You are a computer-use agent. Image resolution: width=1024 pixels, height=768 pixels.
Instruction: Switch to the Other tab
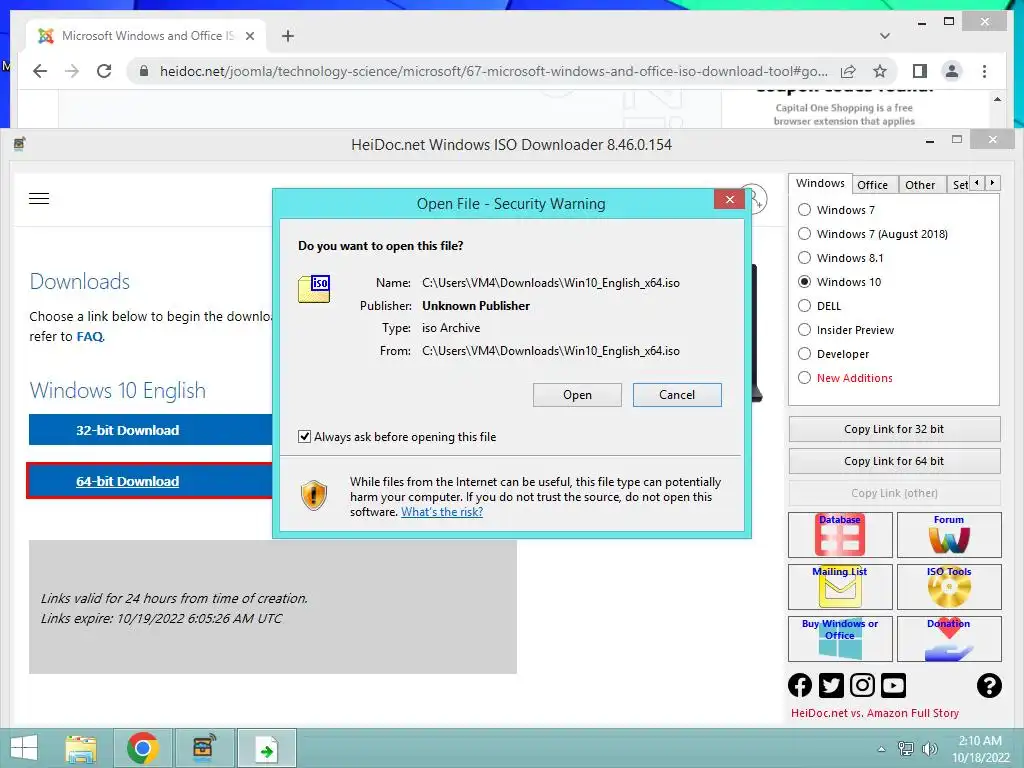920,185
